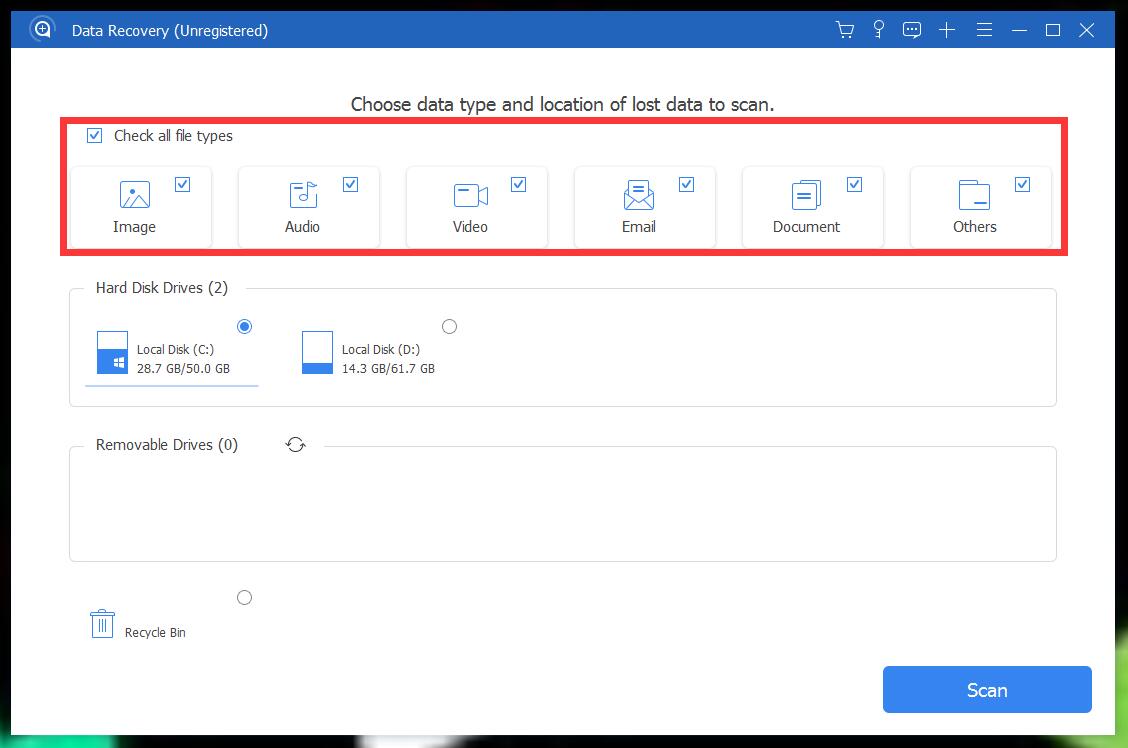Viewport: 1128px width, 748px height.
Task: Uncheck the Video checkbox
Action: [x=519, y=185]
